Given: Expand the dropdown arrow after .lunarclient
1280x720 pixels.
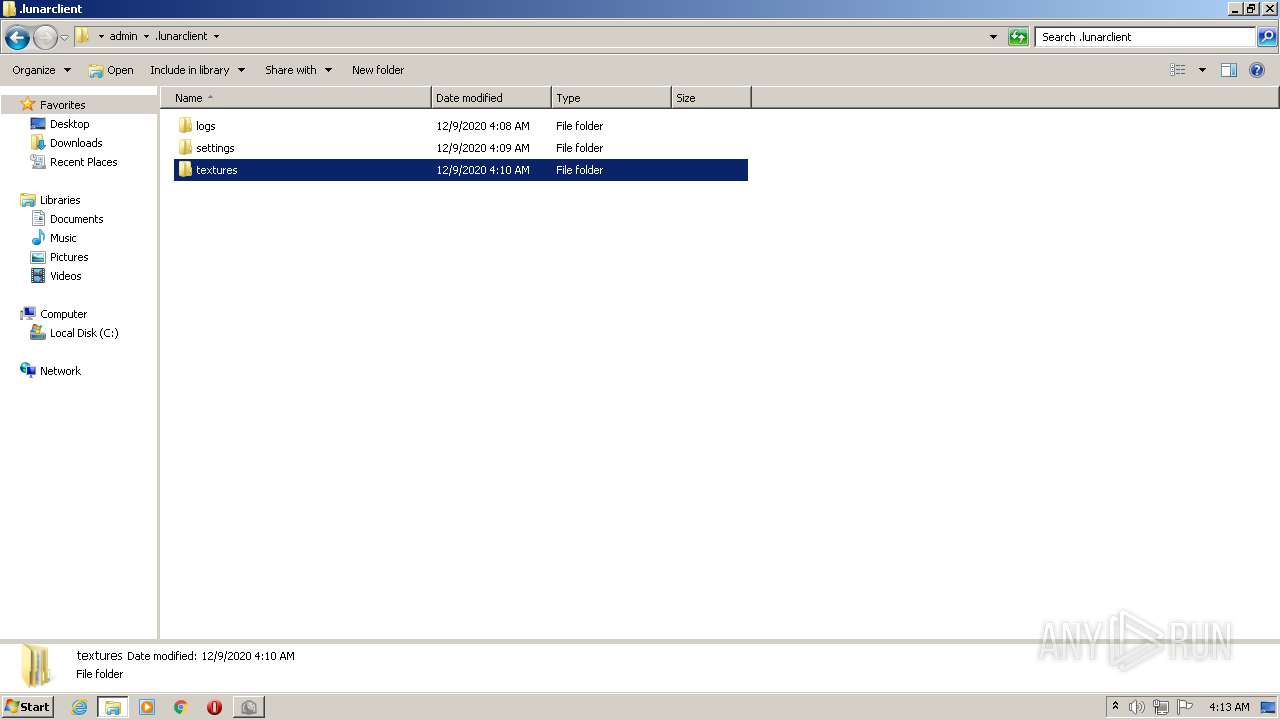Looking at the screenshot, I should coord(216,36).
